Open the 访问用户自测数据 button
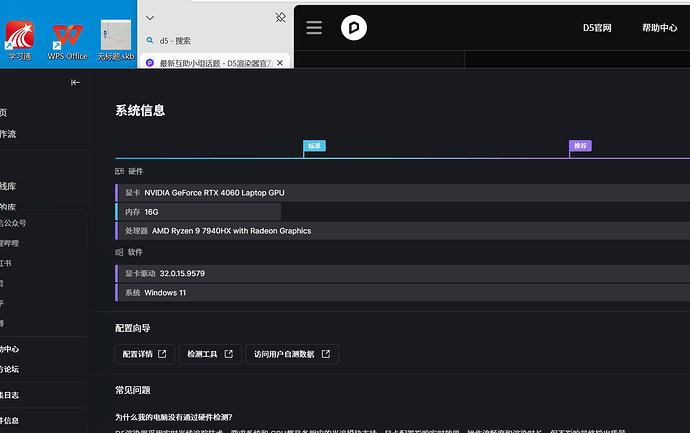This screenshot has height=433, width=690. click(292, 354)
